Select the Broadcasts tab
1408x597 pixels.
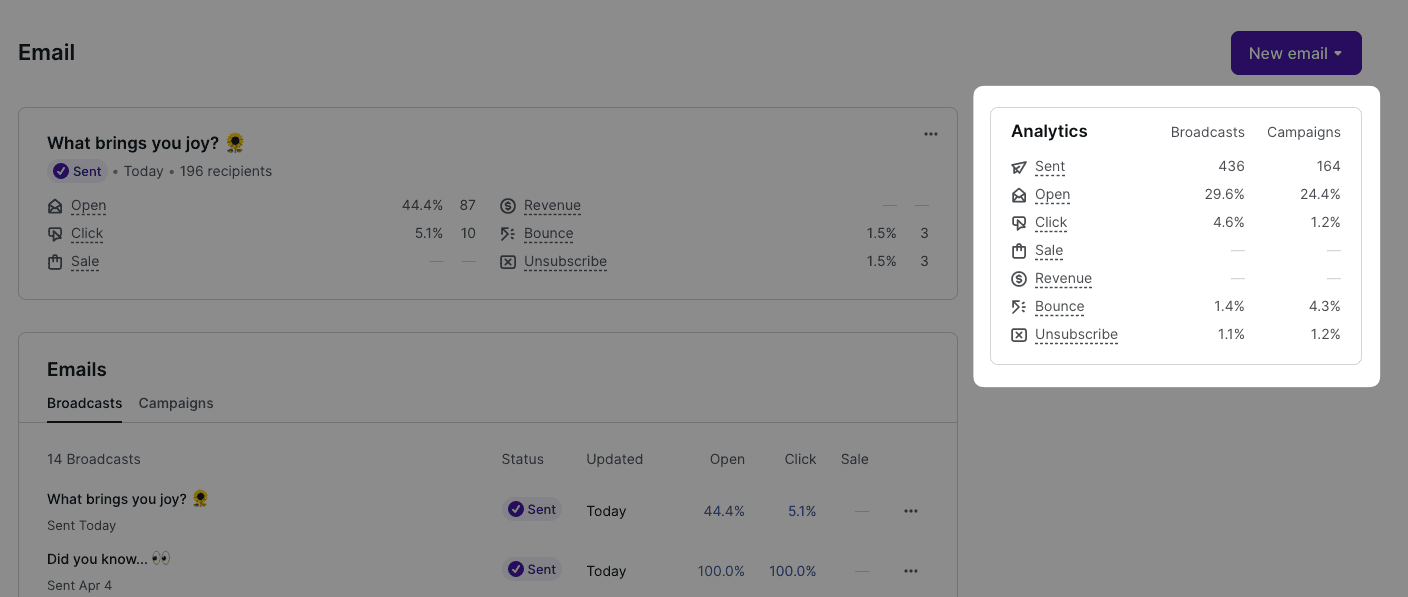click(x=84, y=403)
